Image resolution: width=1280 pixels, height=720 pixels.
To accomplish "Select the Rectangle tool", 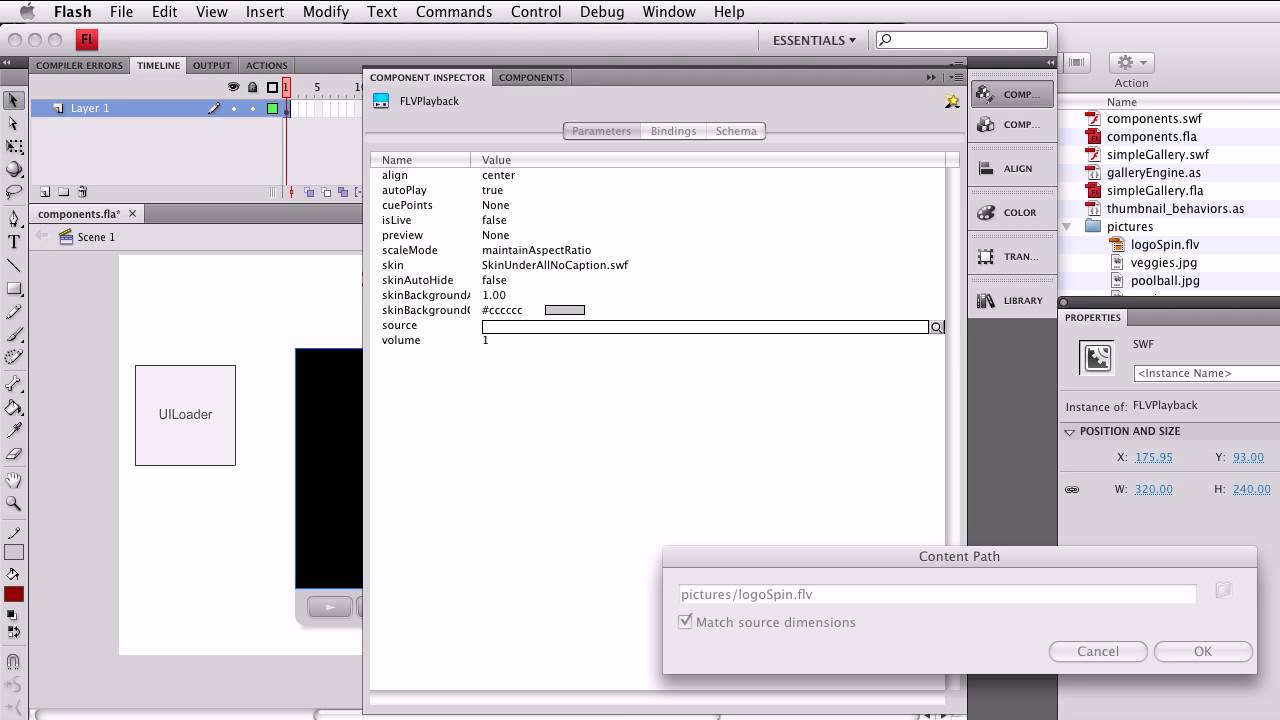I will tap(14, 289).
